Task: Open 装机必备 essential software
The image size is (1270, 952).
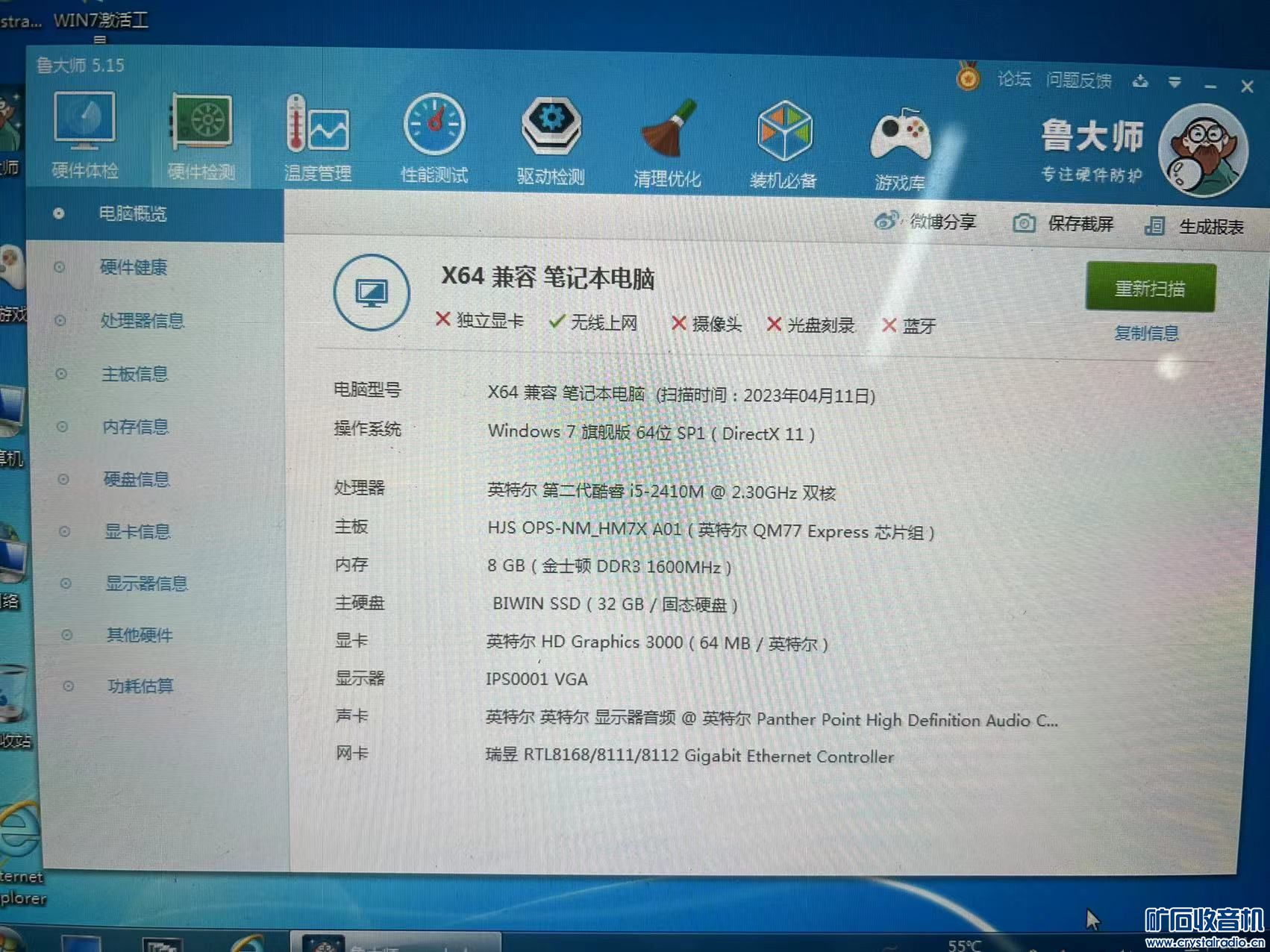Action: 783,145
